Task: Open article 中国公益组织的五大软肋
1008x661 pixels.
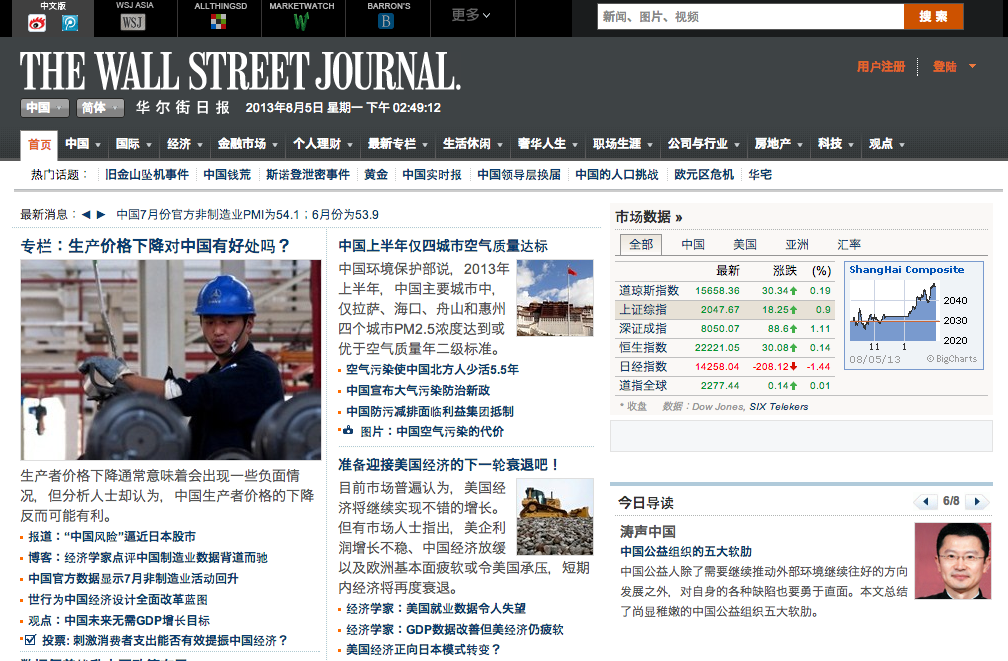Action: pos(686,551)
